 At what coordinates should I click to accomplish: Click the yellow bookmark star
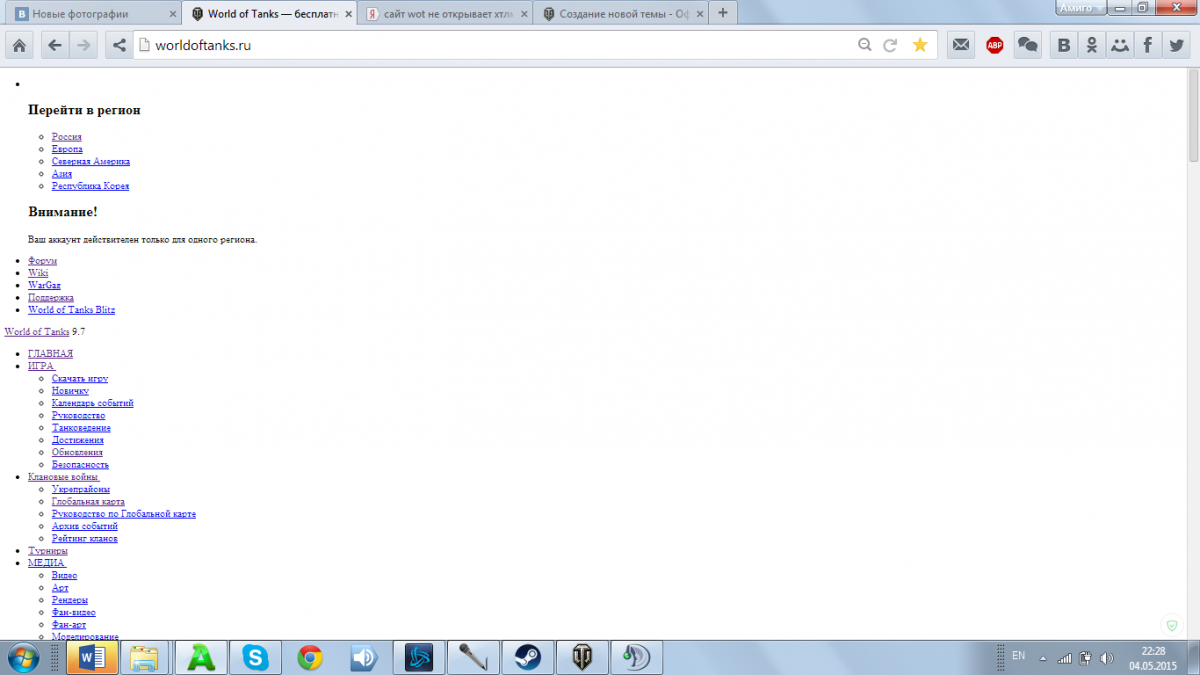pos(920,45)
